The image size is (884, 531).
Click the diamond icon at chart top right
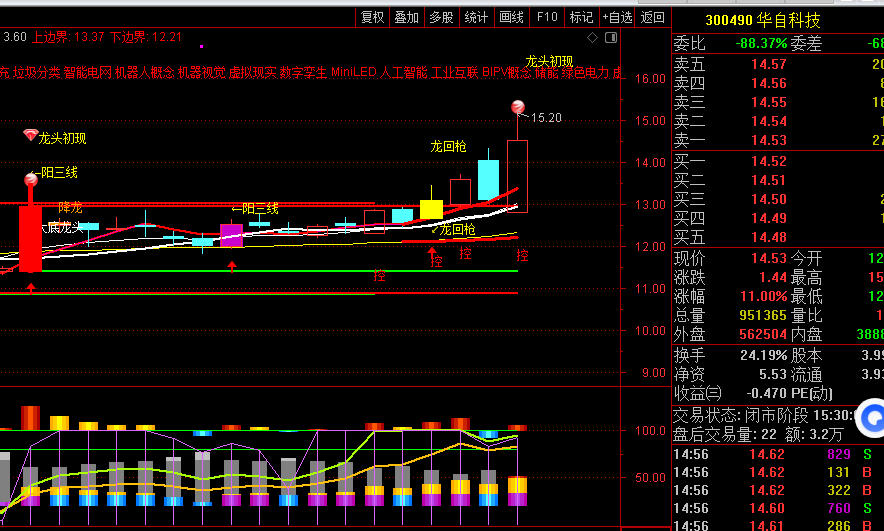[592, 38]
